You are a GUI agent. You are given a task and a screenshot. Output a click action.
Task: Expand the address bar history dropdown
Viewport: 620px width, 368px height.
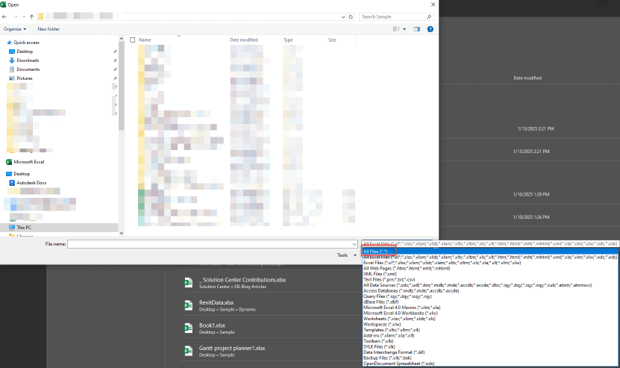(343, 17)
